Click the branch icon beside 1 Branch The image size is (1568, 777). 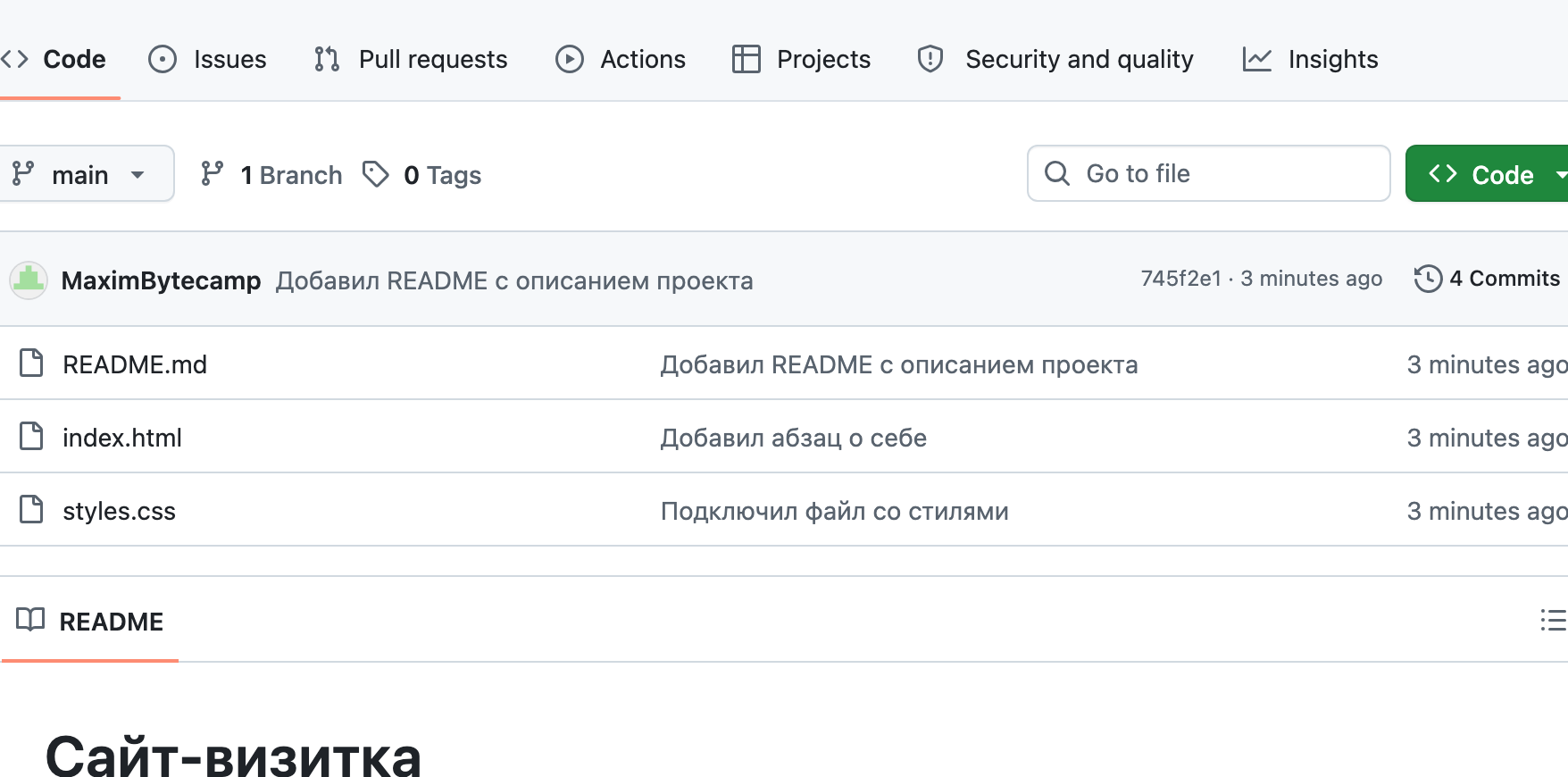pyautogui.click(x=213, y=173)
